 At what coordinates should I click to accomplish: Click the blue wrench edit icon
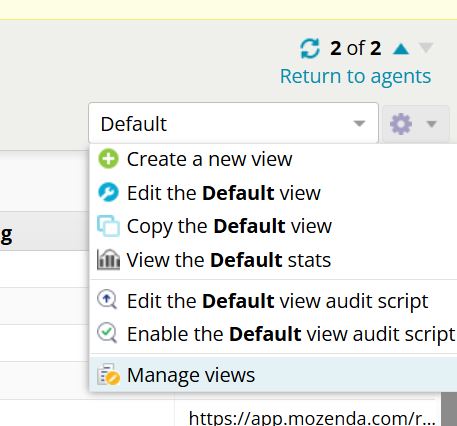tap(108, 192)
